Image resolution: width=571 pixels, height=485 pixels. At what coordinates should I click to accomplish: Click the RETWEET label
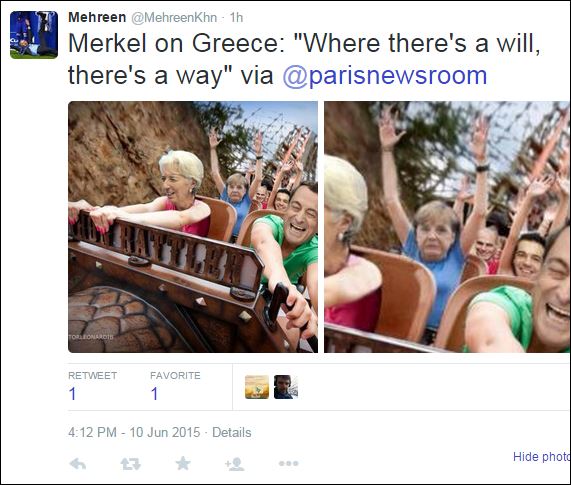(92, 375)
